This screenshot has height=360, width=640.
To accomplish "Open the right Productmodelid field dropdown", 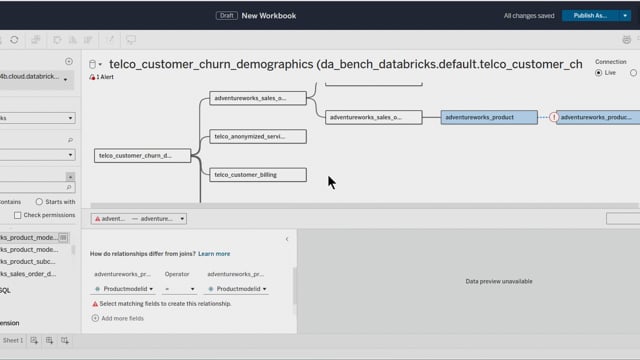I will pyautogui.click(x=237, y=289).
